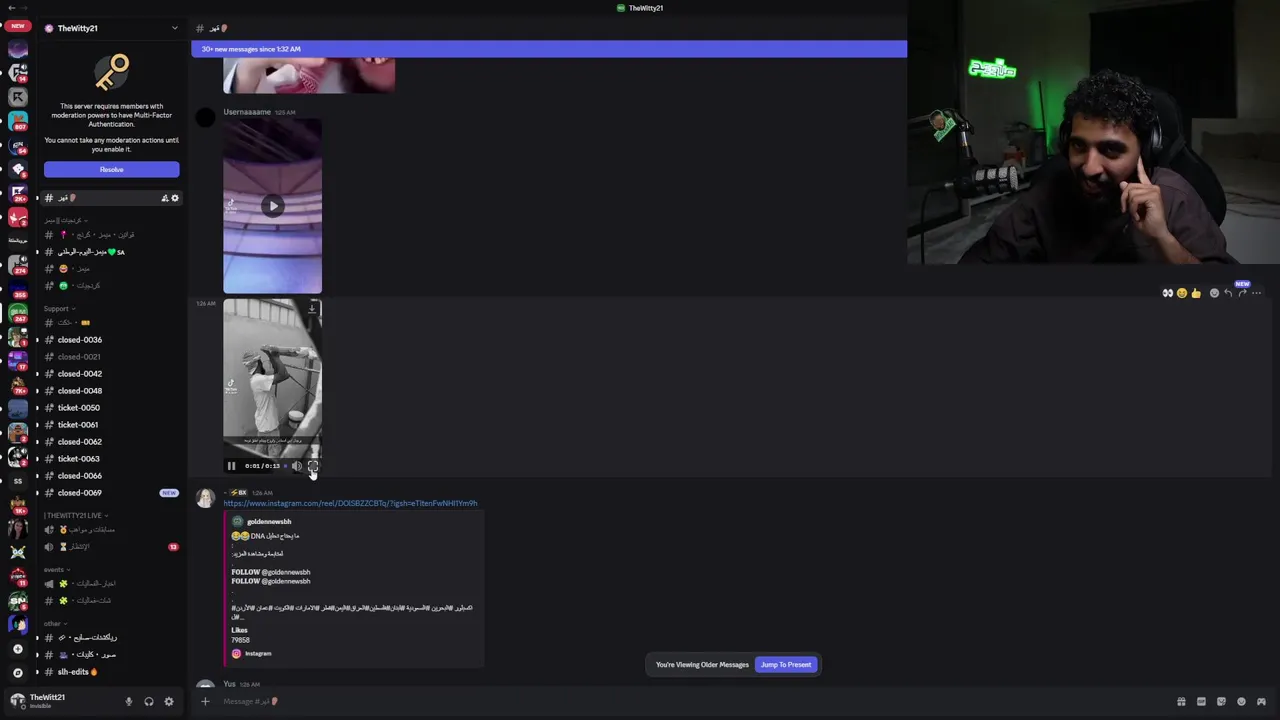
Task: Open the TheWitty21 server header dropdown
Action: [111, 28]
